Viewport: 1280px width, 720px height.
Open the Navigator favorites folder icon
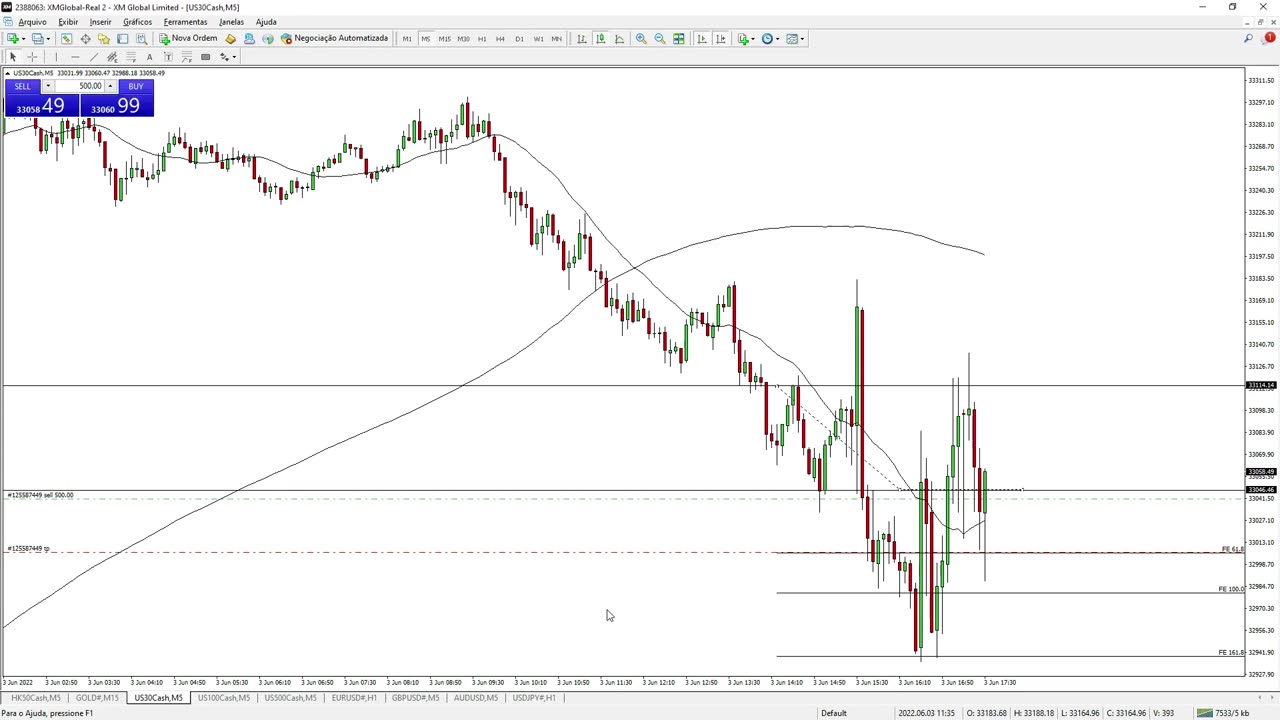(x=104, y=39)
